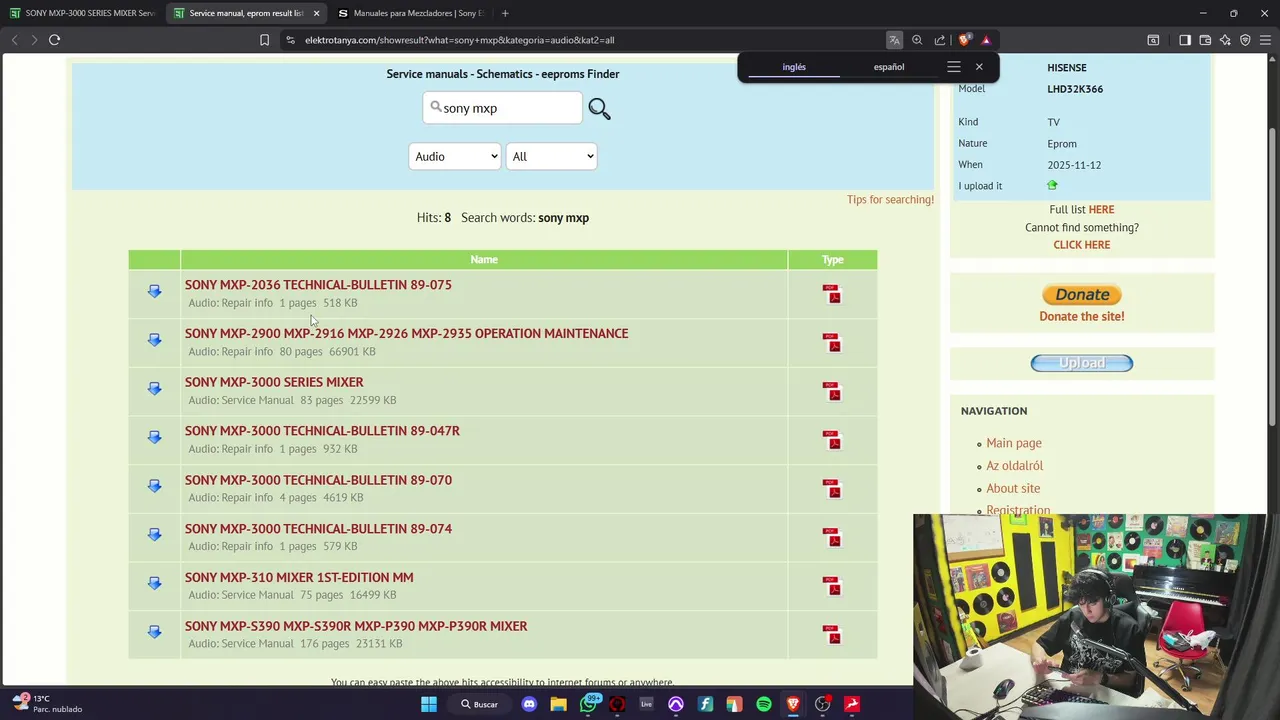The width and height of the screenshot is (1280, 720).
Task: Open the Brave Shields lion icon
Action: (964, 40)
